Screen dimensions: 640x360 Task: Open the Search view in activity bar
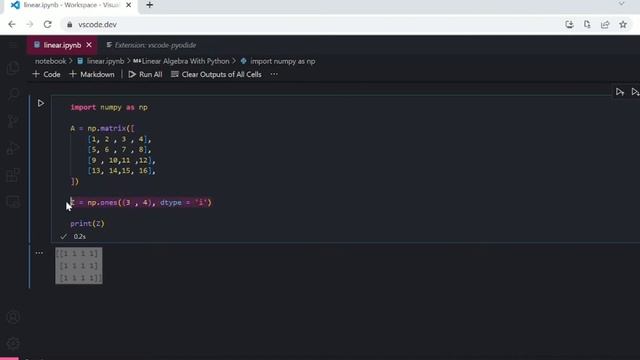13,95
